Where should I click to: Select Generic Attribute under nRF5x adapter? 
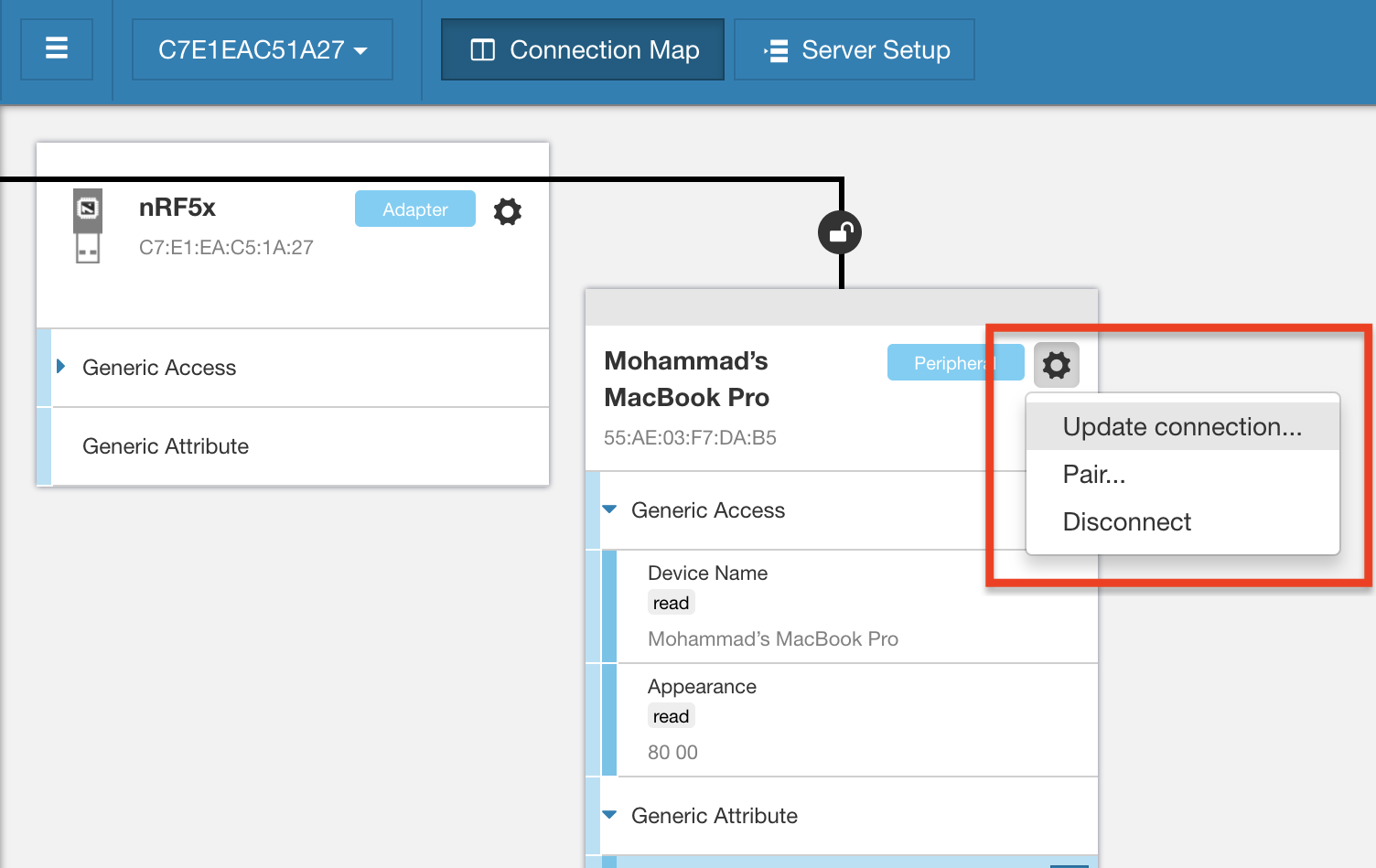[166, 446]
